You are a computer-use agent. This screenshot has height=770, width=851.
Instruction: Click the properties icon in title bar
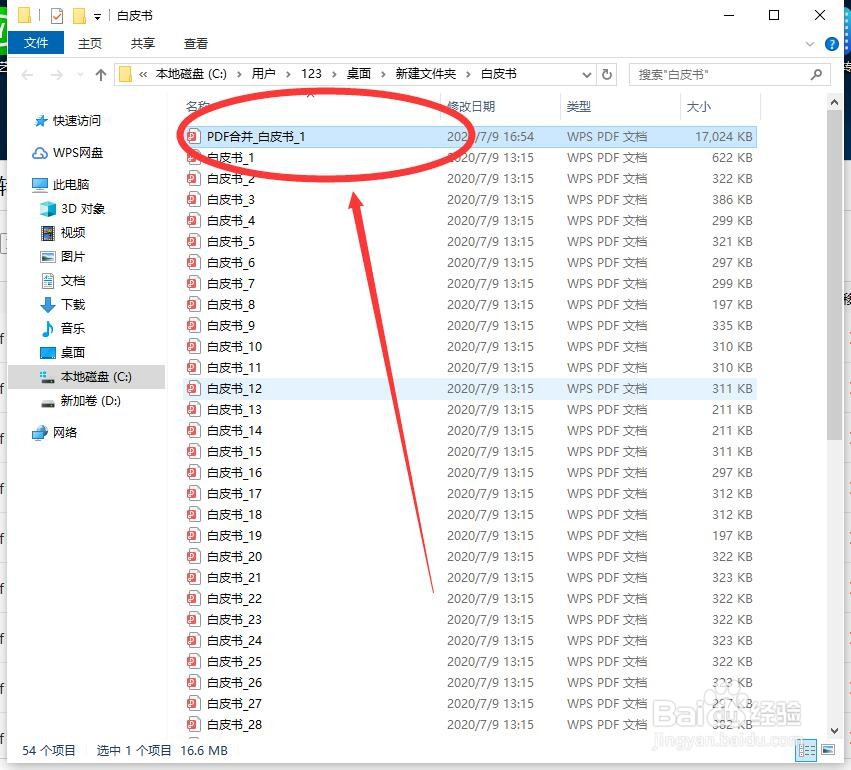coord(56,16)
